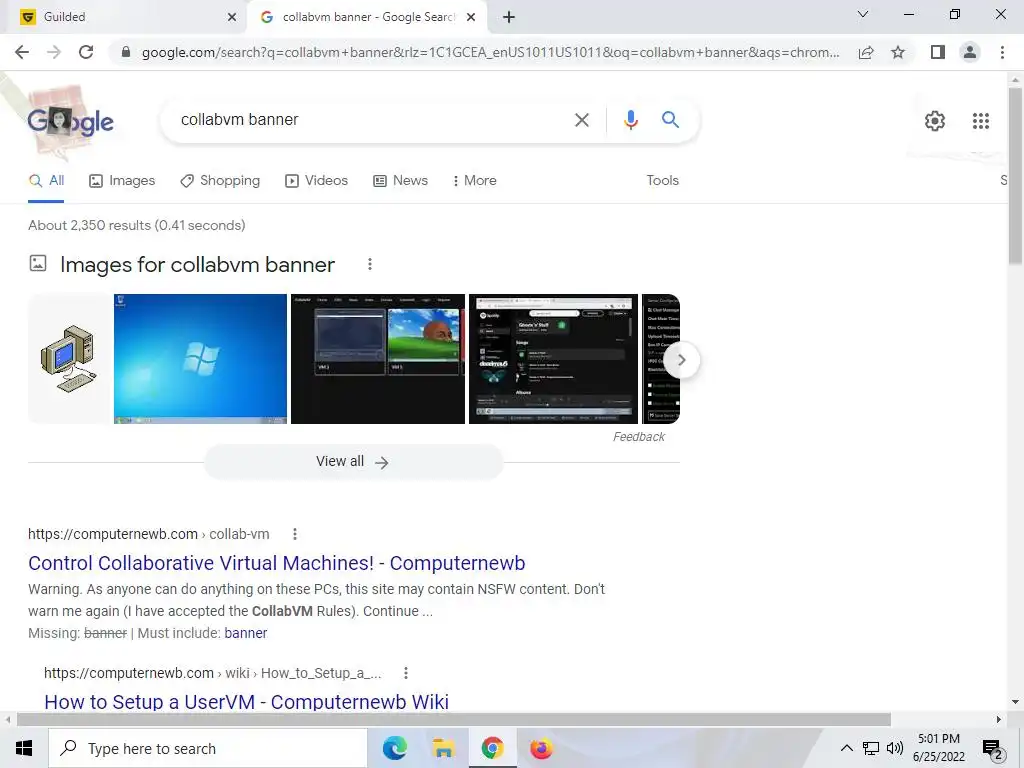1024x768 pixels.
Task: Open the Chrome profile avatar
Action: (x=970, y=52)
